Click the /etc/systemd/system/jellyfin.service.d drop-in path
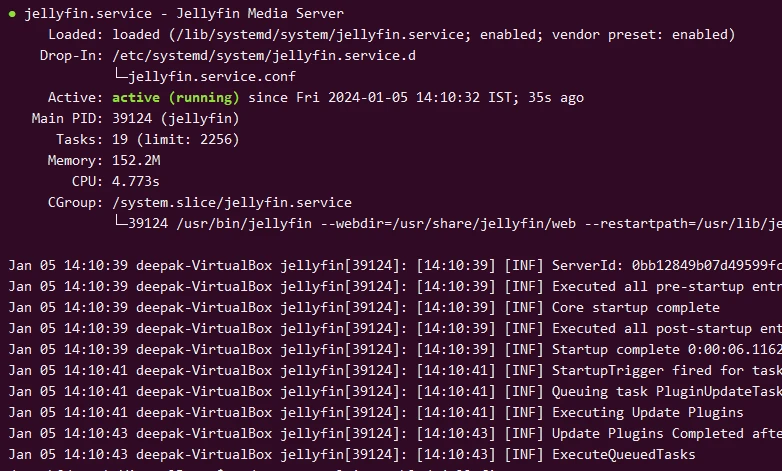Image resolution: width=782 pixels, height=471 pixels. pyautogui.click(x=264, y=56)
